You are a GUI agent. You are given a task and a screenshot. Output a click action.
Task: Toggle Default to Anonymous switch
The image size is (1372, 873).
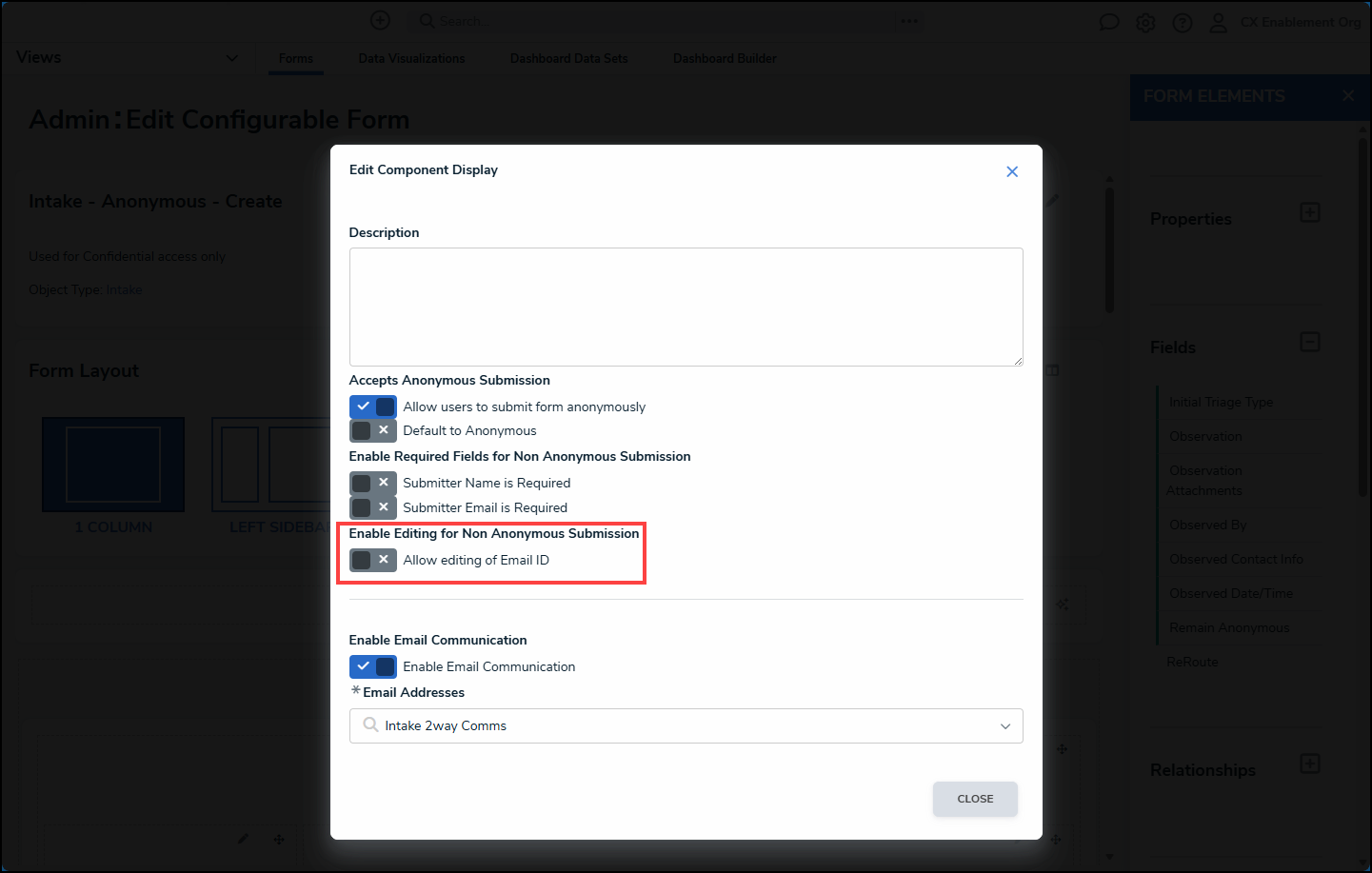pyautogui.click(x=373, y=430)
